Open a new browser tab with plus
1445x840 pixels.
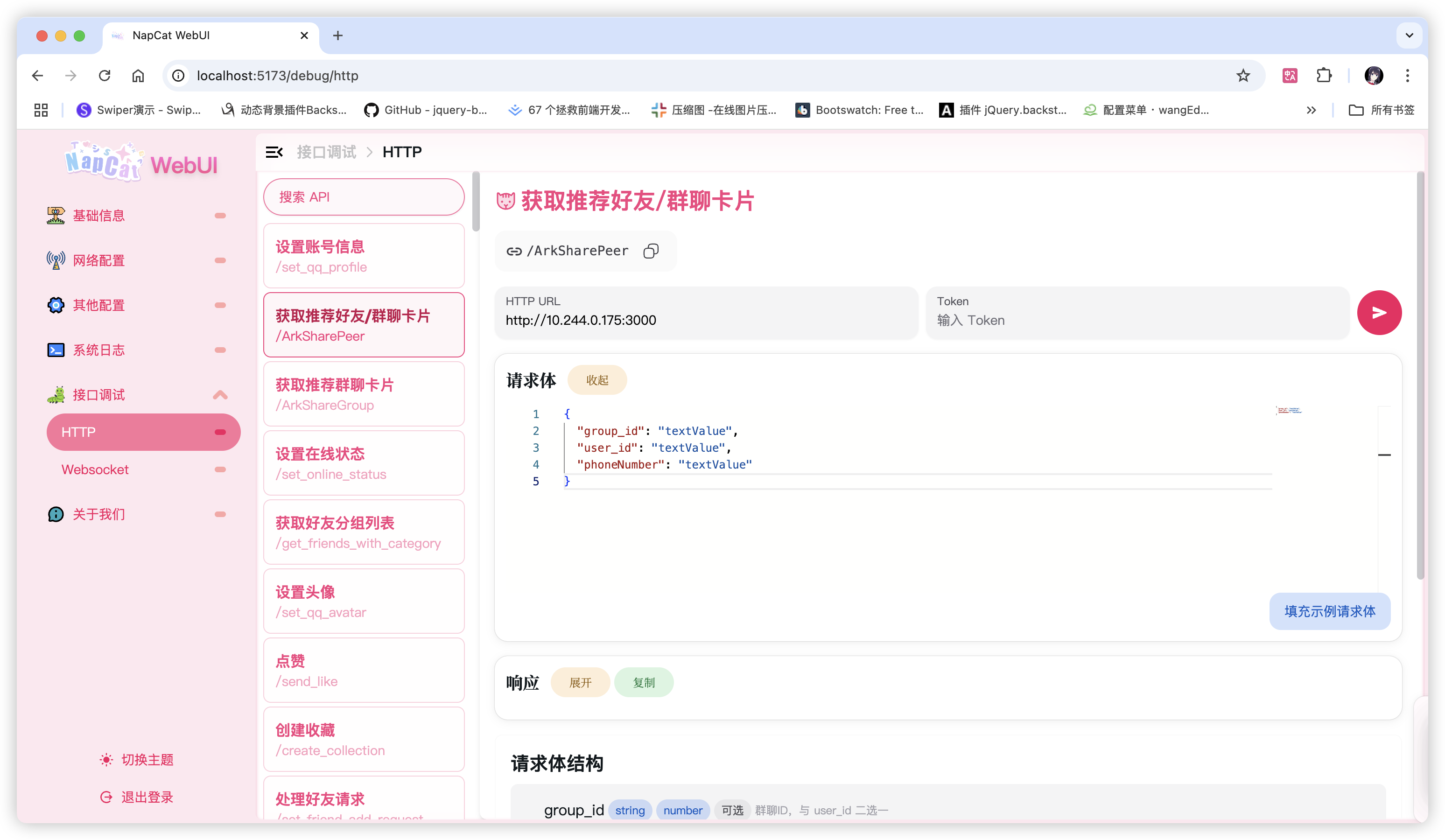(338, 35)
